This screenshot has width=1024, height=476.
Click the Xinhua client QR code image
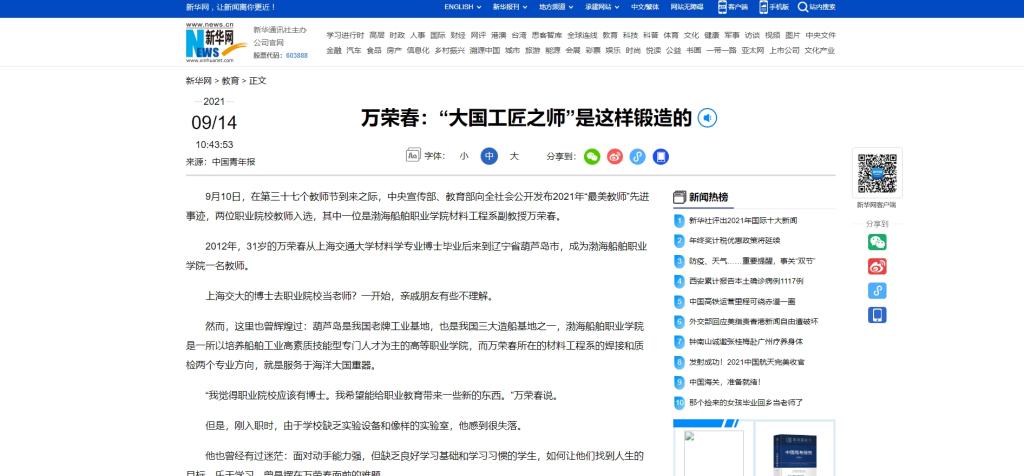tap(876, 173)
